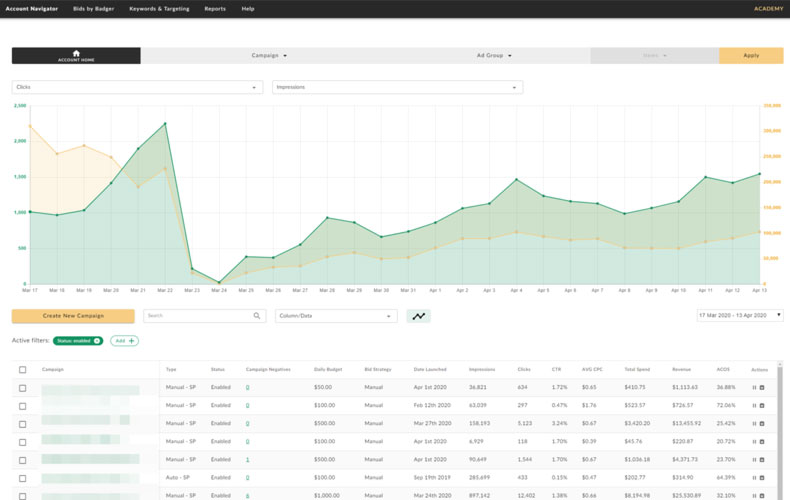Open the Clicks metric dropdown
This screenshot has width=790, height=500.
(137, 87)
